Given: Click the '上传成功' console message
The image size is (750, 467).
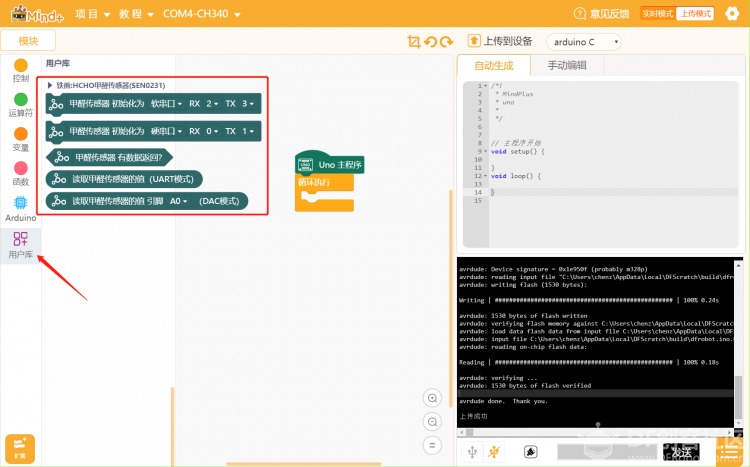Looking at the screenshot, I should (x=473, y=416).
